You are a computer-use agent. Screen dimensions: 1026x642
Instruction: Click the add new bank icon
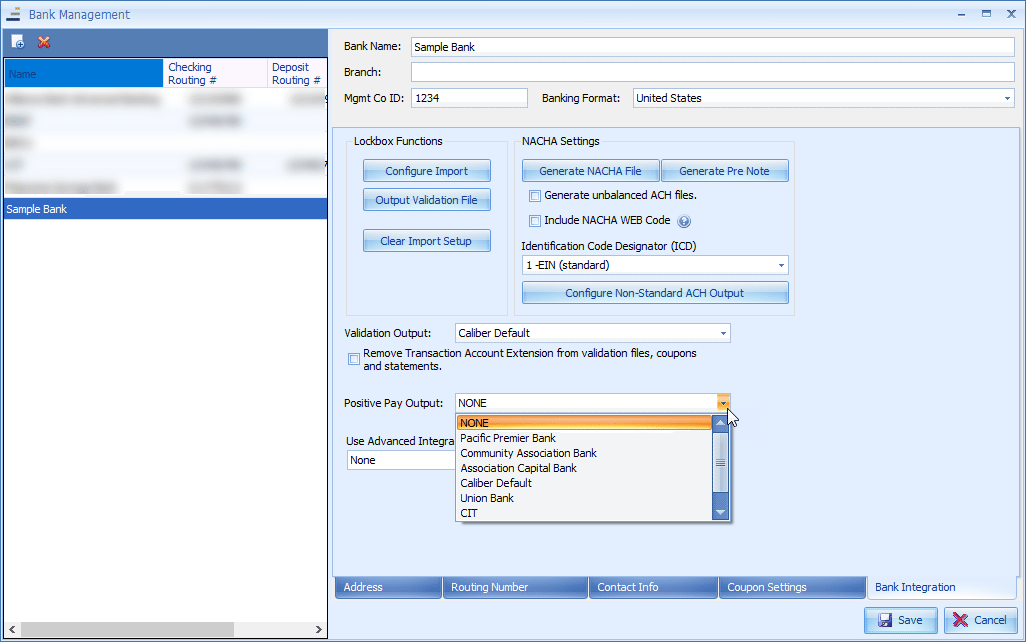click(x=18, y=42)
